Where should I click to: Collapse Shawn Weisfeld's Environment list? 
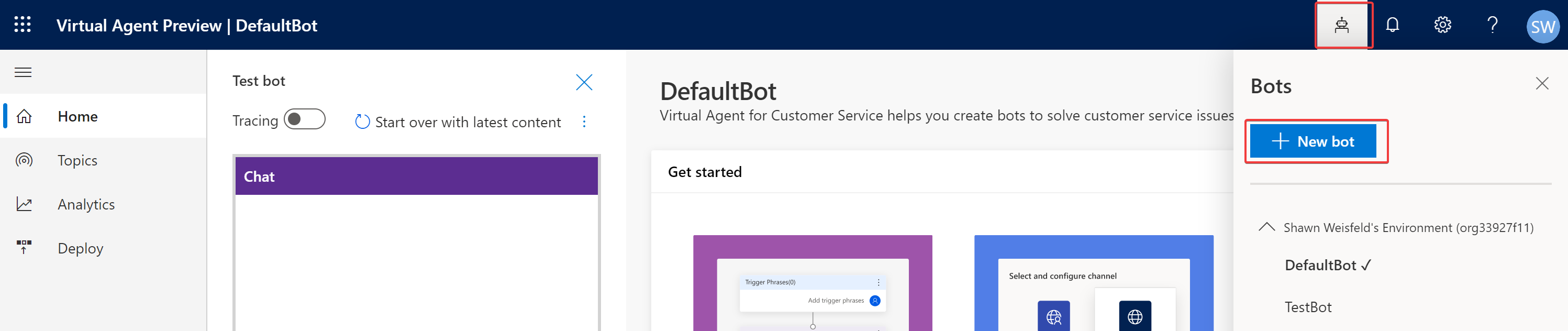pyautogui.click(x=1266, y=227)
